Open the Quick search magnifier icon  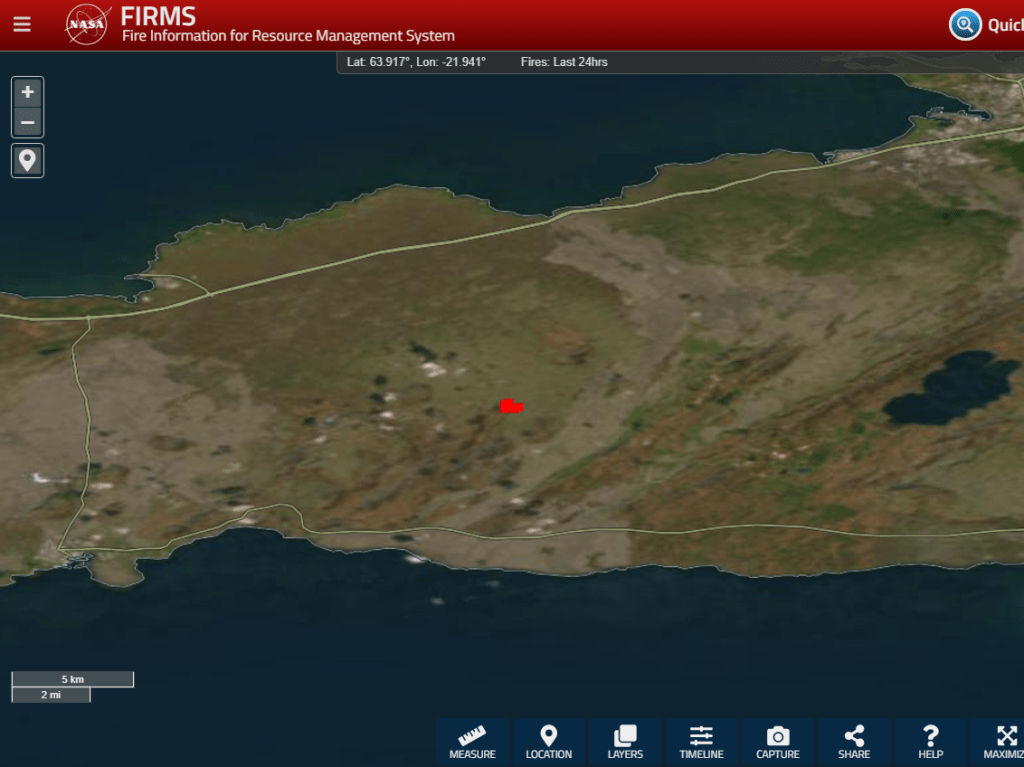(x=965, y=24)
